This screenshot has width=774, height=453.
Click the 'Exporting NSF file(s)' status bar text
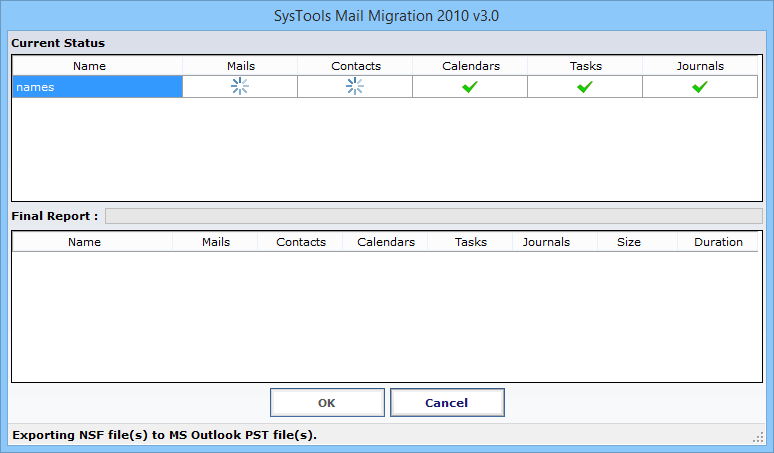coord(164,435)
